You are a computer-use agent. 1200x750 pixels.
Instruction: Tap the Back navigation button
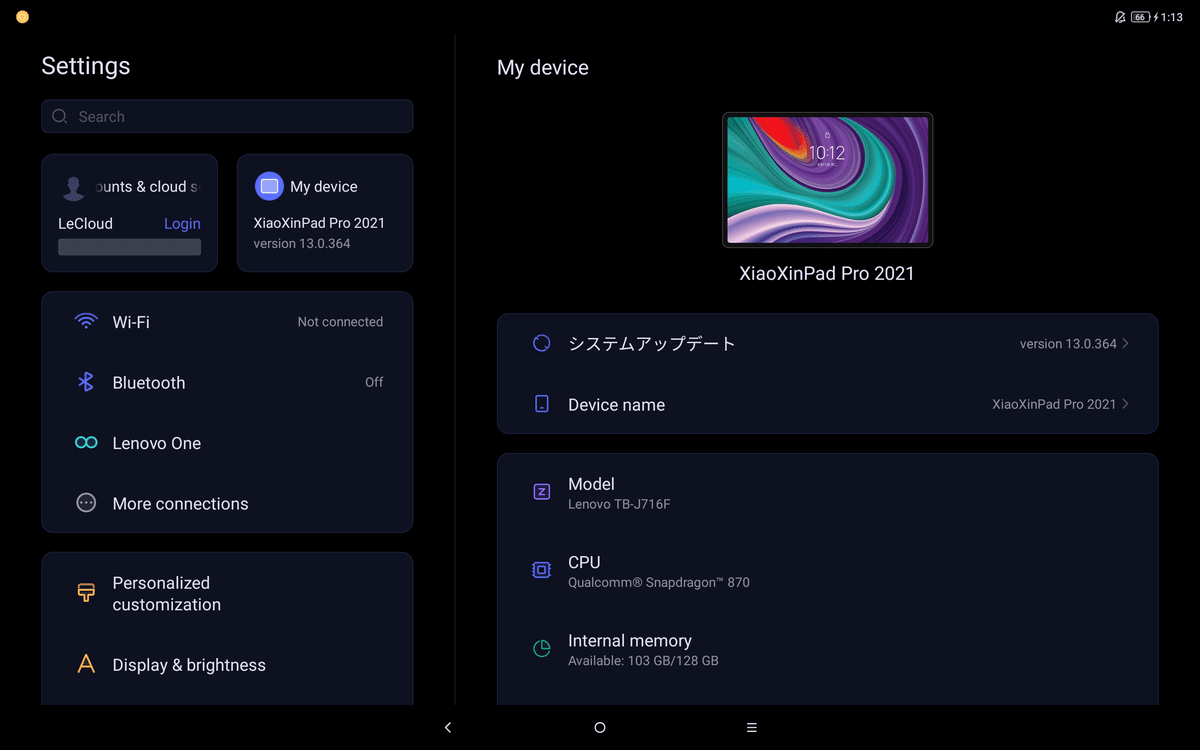pos(448,728)
